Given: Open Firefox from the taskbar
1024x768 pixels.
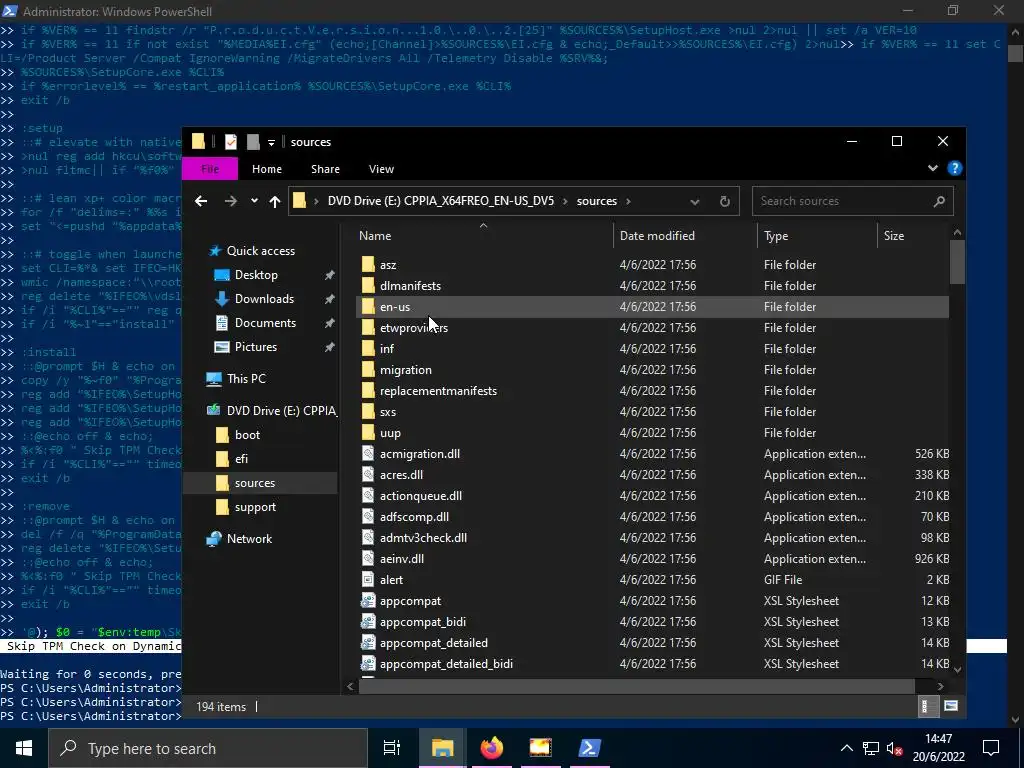Looking at the screenshot, I should 492,748.
